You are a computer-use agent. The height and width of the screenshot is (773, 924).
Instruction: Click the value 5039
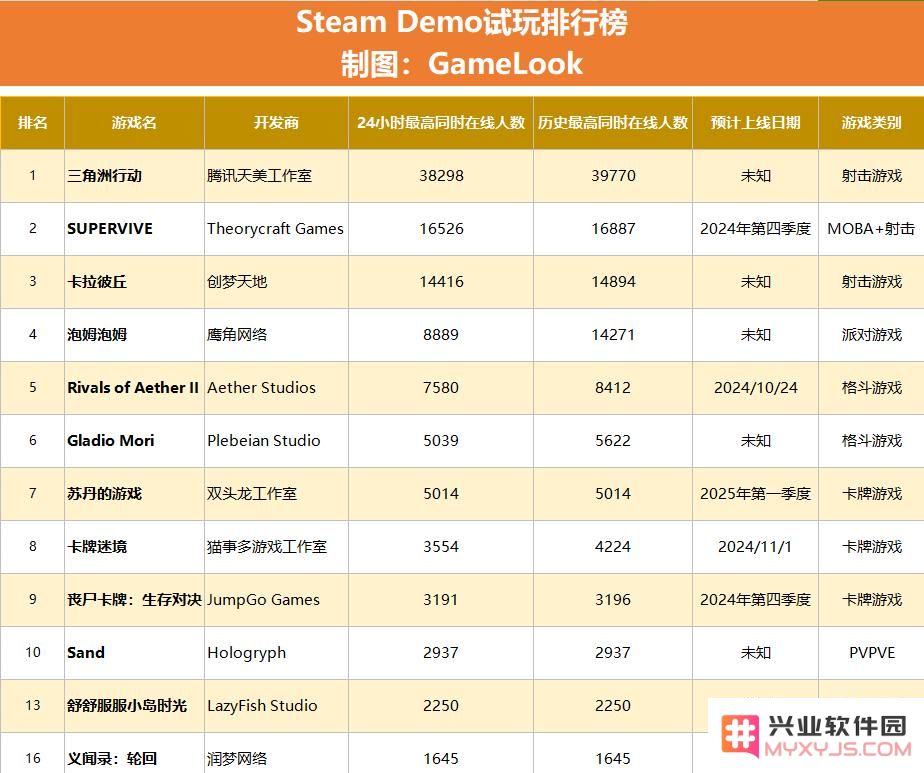pyautogui.click(x=441, y=441)
